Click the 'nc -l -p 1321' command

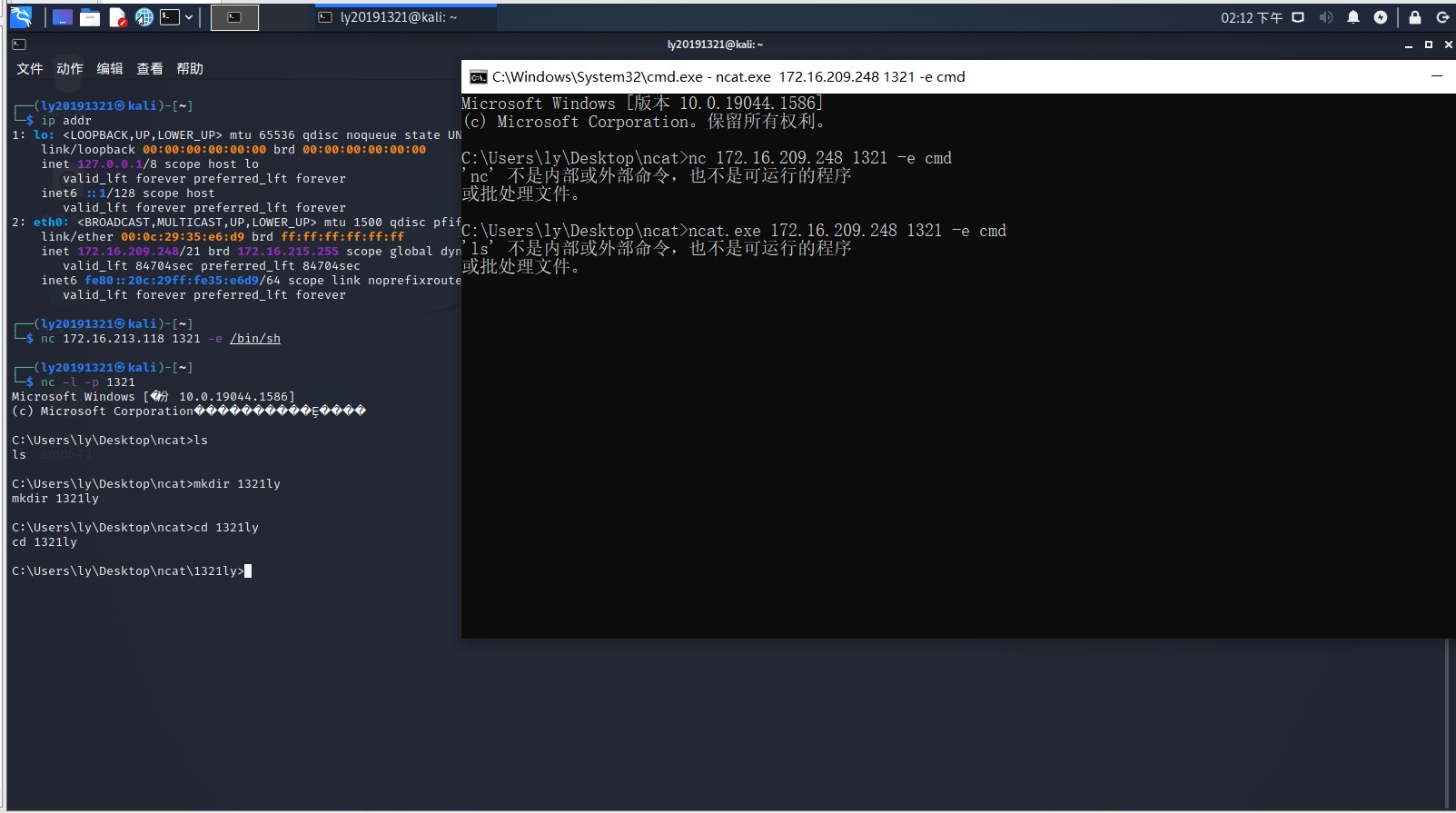(x=88, y=382)
